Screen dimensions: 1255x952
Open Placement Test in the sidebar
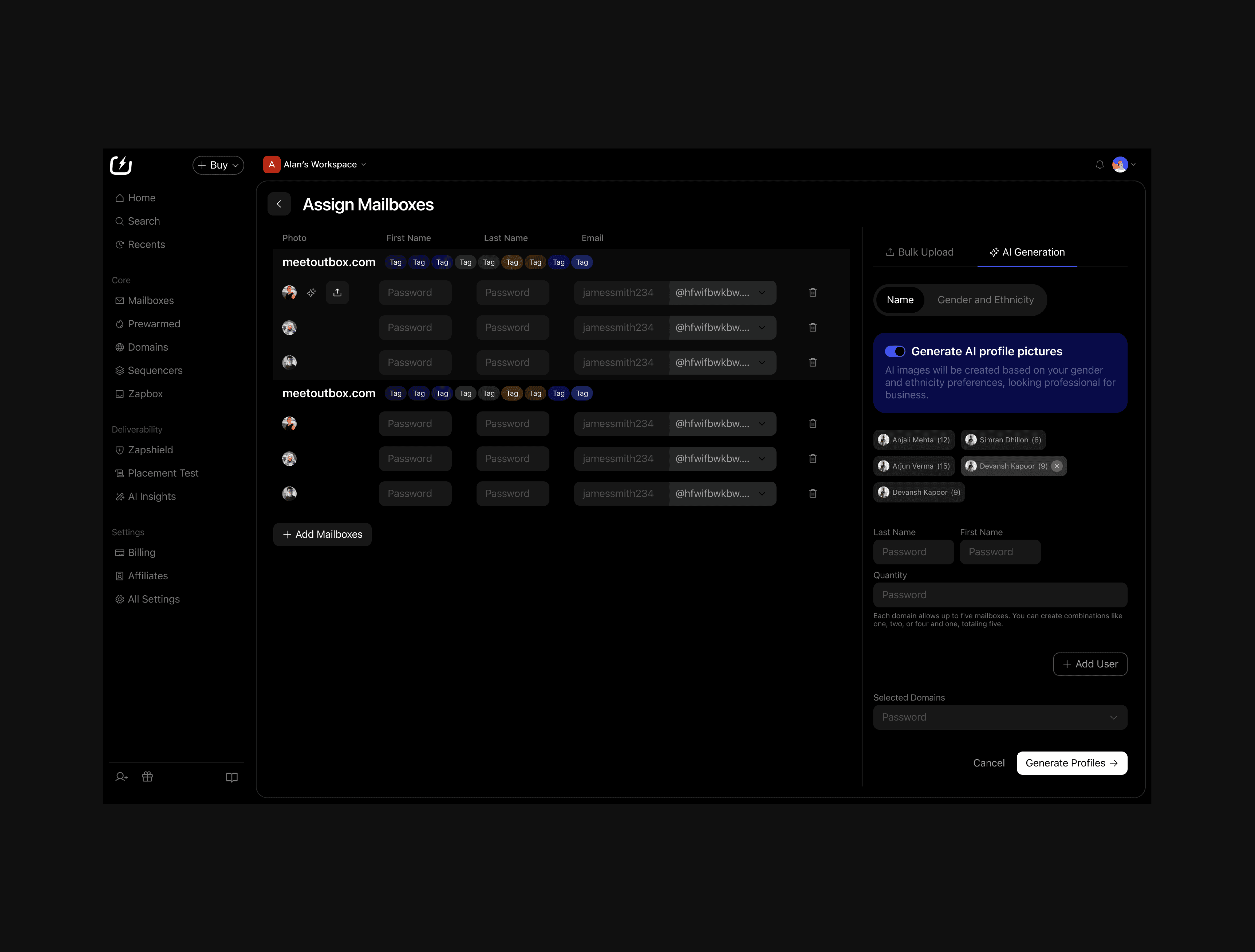163,473
